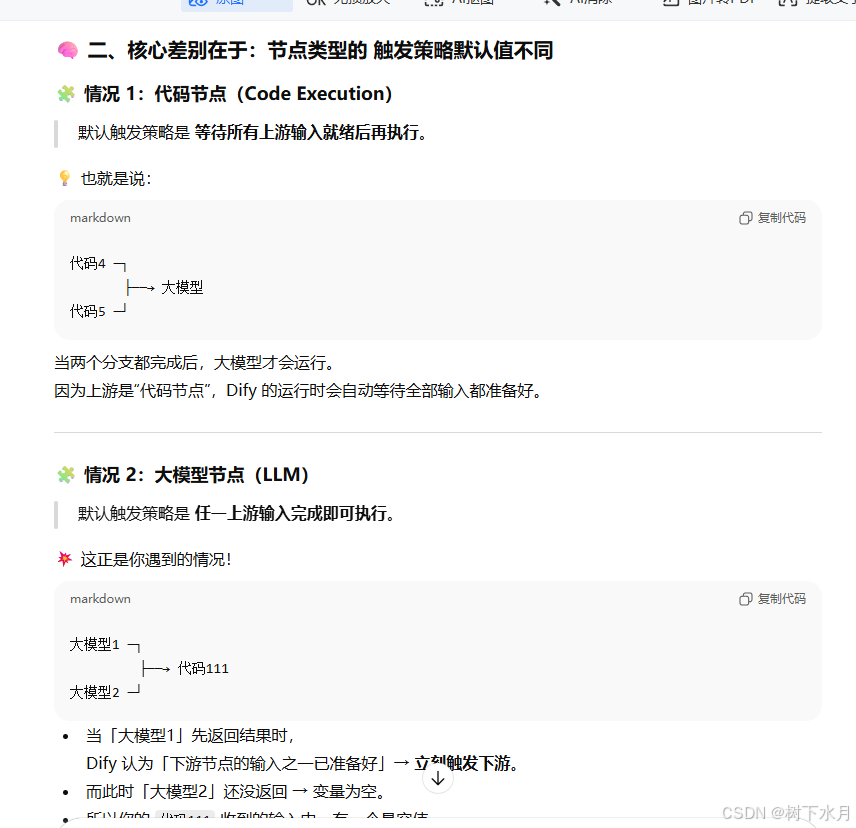This screenshot has width=856, height=828.
Task: Click heading 情况 2：大模型节点 (LLM)
Action: pyautogui.click(x=197, y=475)
